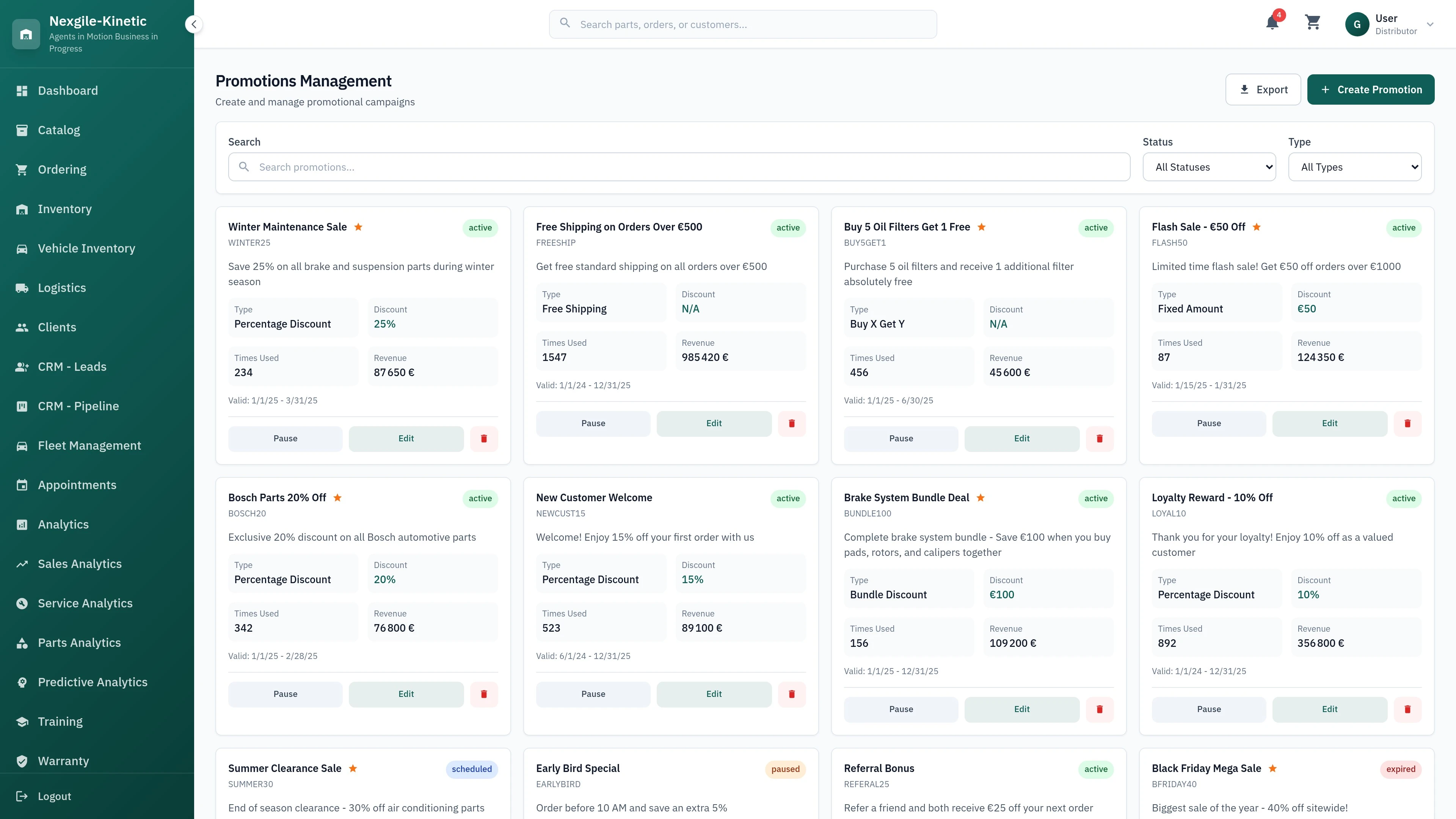Viewport: 1456px width, 819px height.
Task: Delete the Winter Maintenance Sale promotion
Action: [x=484, y=439]
